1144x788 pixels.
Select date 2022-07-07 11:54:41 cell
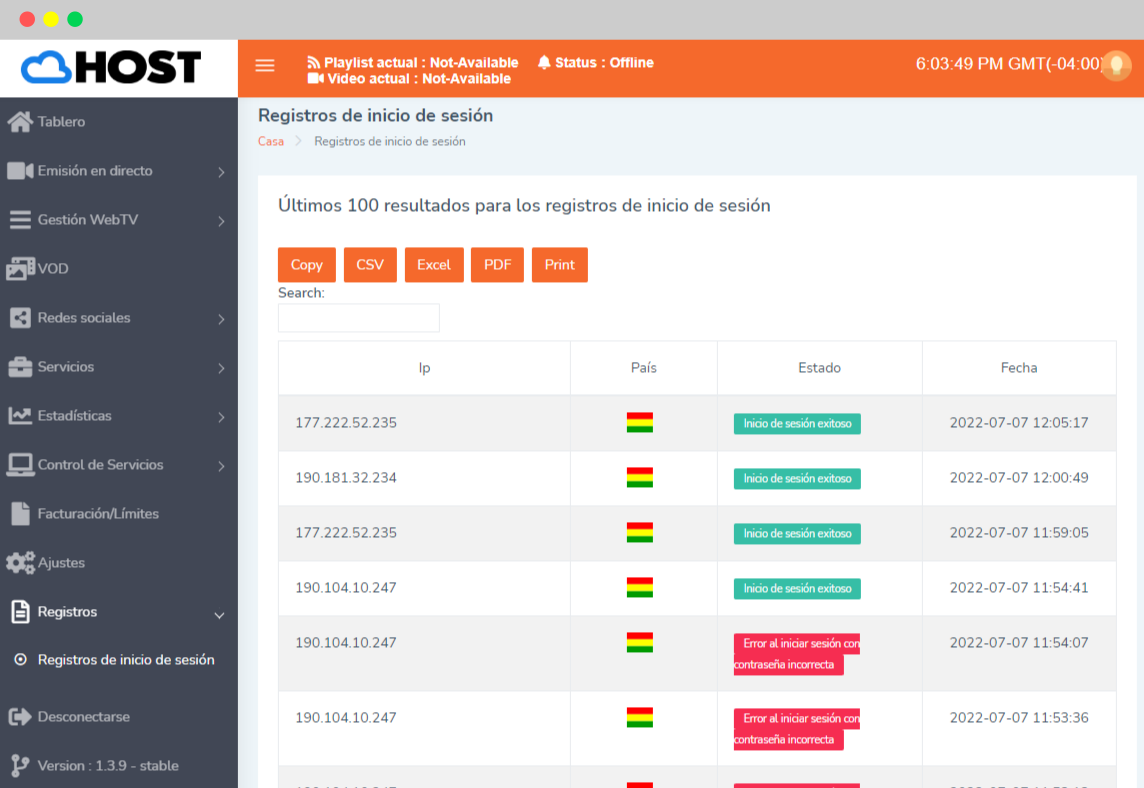(x=1019, y=587)
